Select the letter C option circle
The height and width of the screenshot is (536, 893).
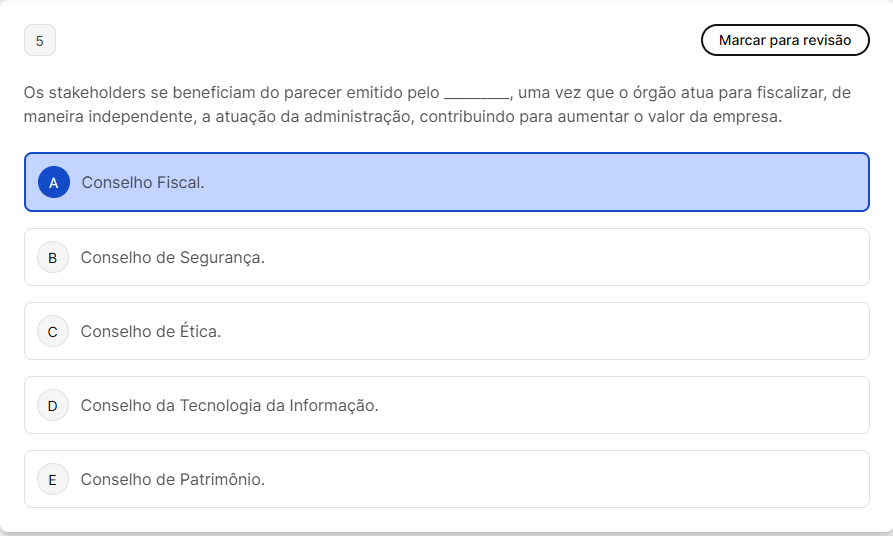pos(53,331)
